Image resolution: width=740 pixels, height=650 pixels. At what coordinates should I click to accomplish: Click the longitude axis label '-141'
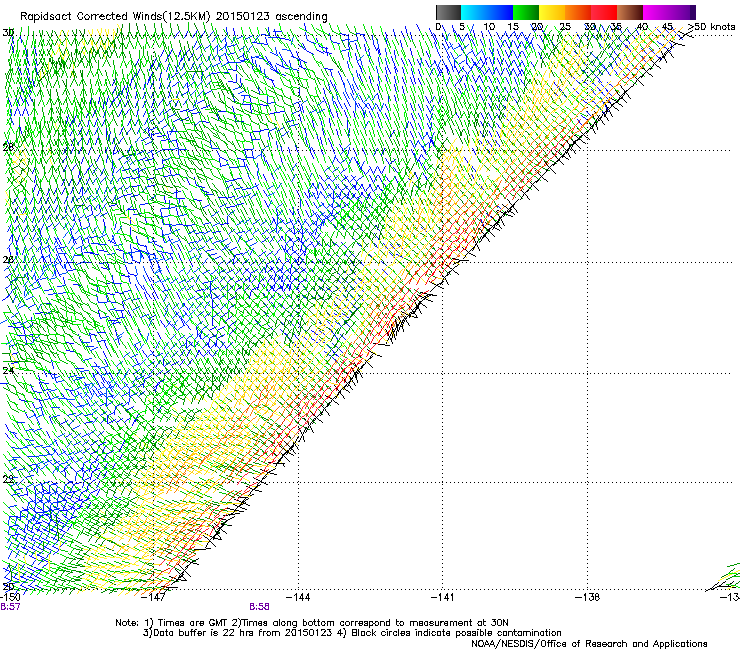443,597
